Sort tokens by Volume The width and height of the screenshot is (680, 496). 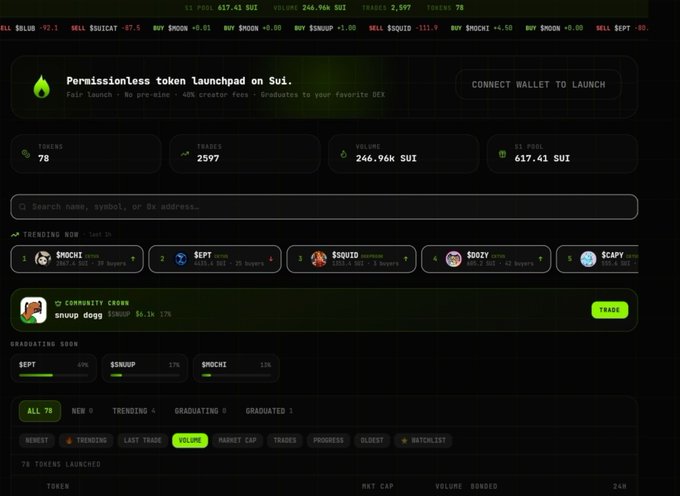pos(190,441)
